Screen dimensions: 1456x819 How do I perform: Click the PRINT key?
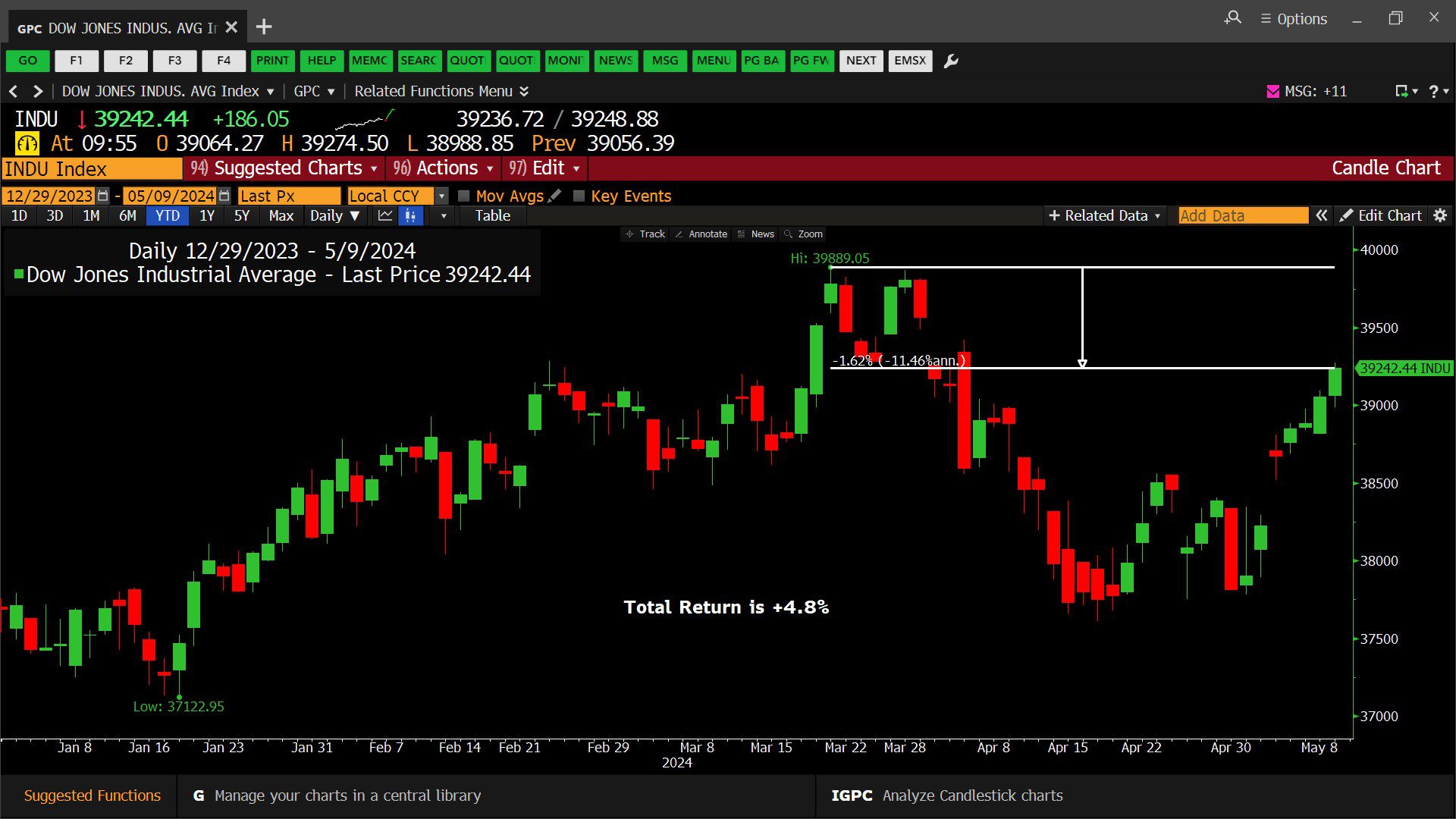pyautogui.click(x=272, y=61)
